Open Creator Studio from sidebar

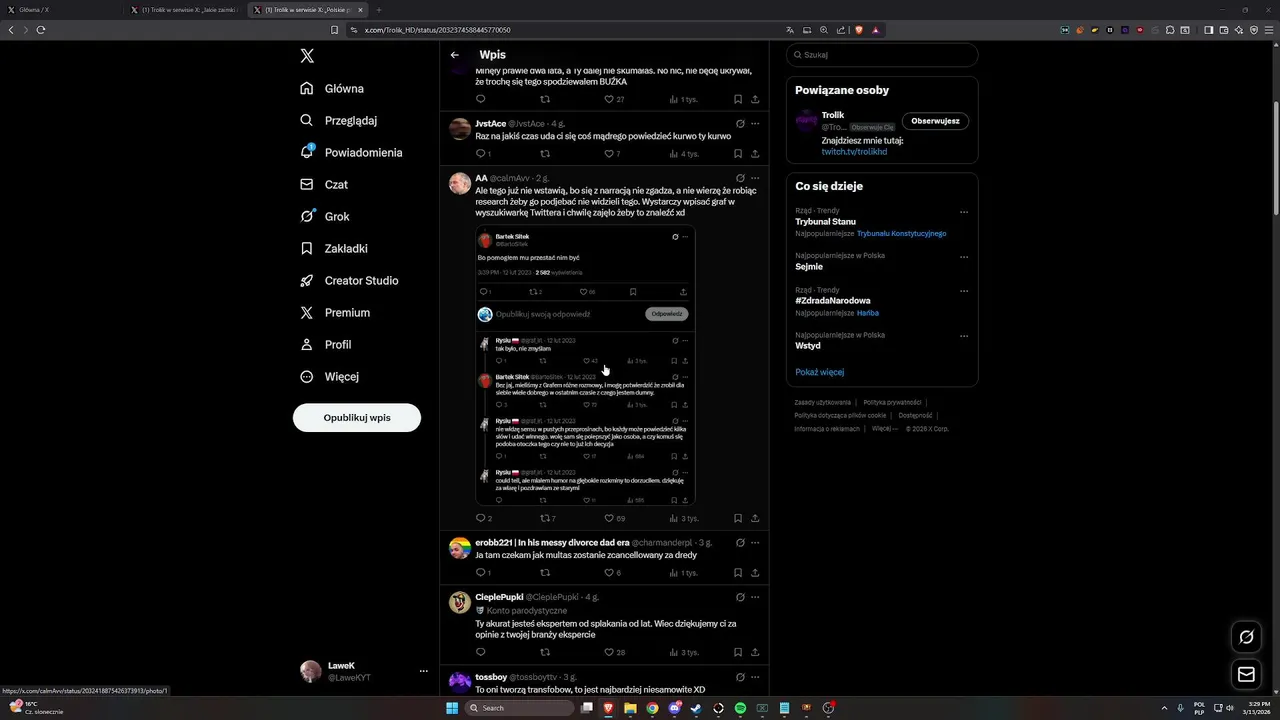pos(349,280)
